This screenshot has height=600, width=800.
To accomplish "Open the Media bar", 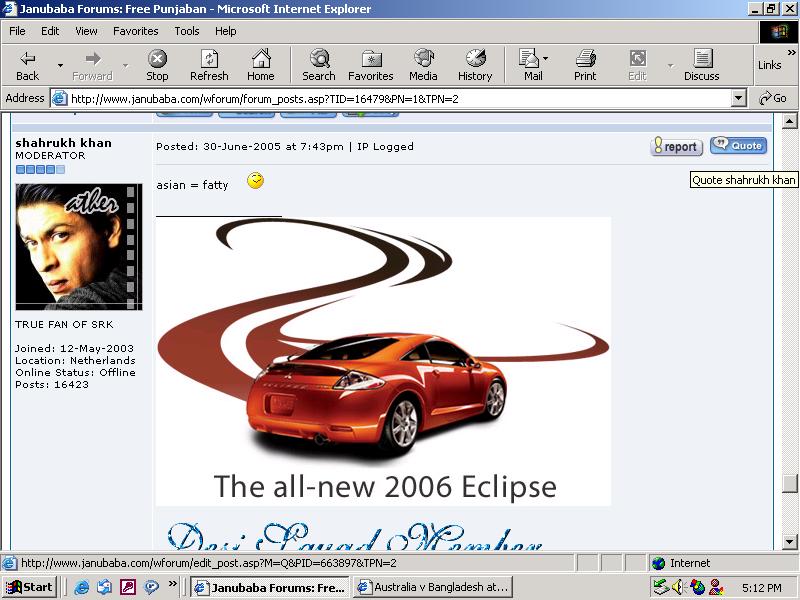I will point(423,65).
